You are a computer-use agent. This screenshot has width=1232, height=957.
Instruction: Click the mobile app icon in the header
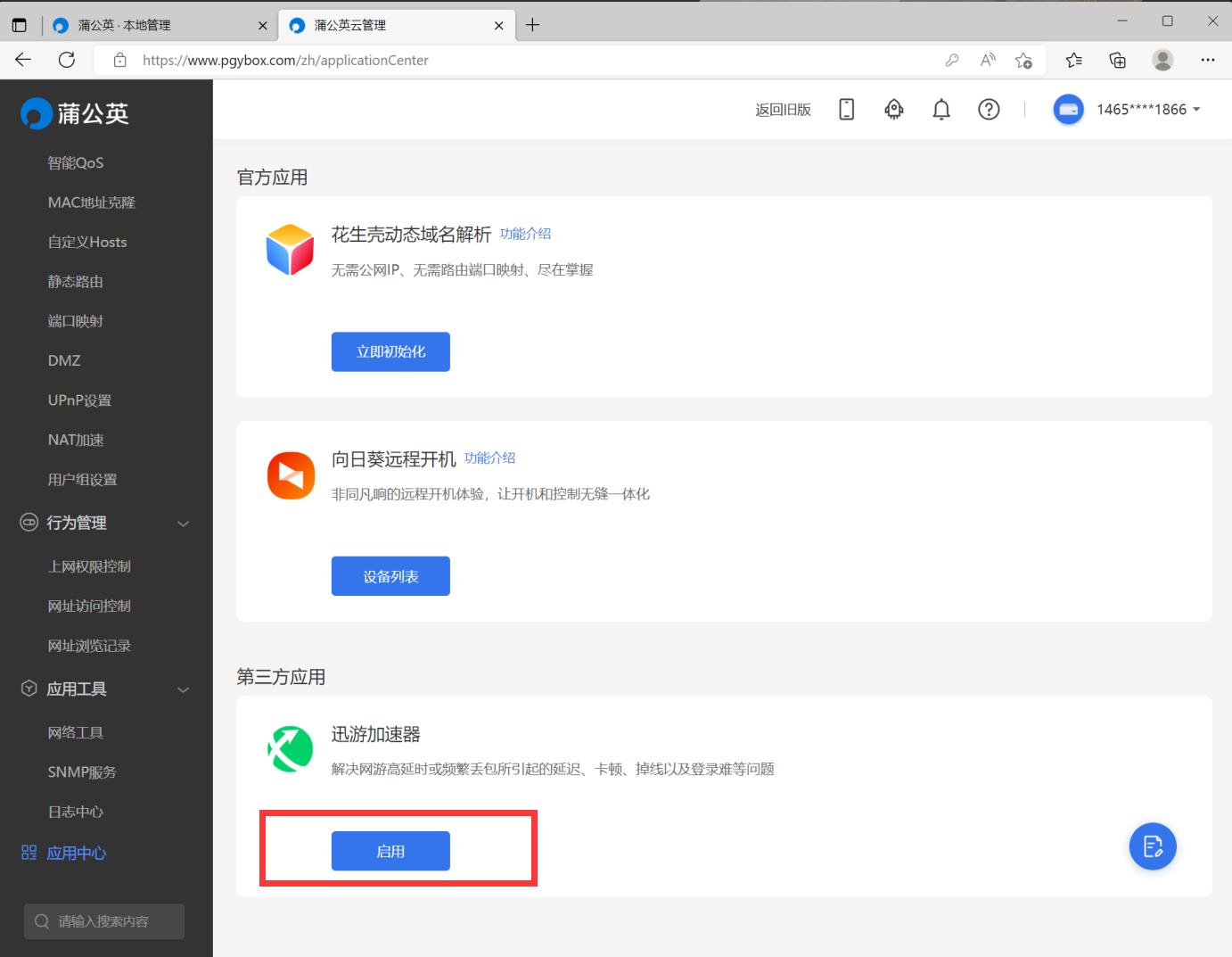(x=845, y=109)
